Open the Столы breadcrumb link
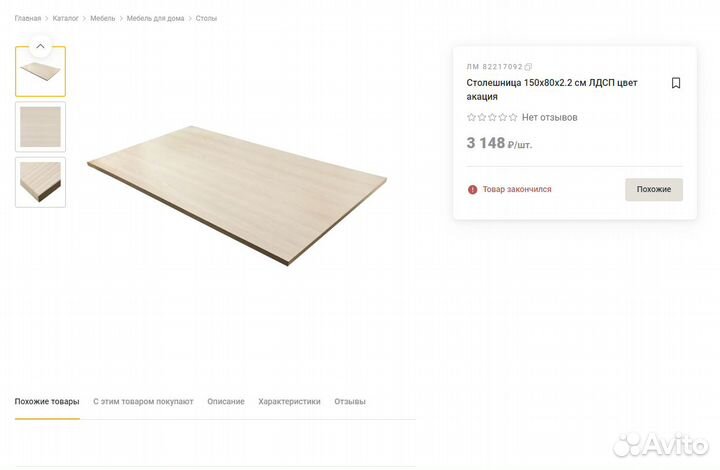 point(206,18)
